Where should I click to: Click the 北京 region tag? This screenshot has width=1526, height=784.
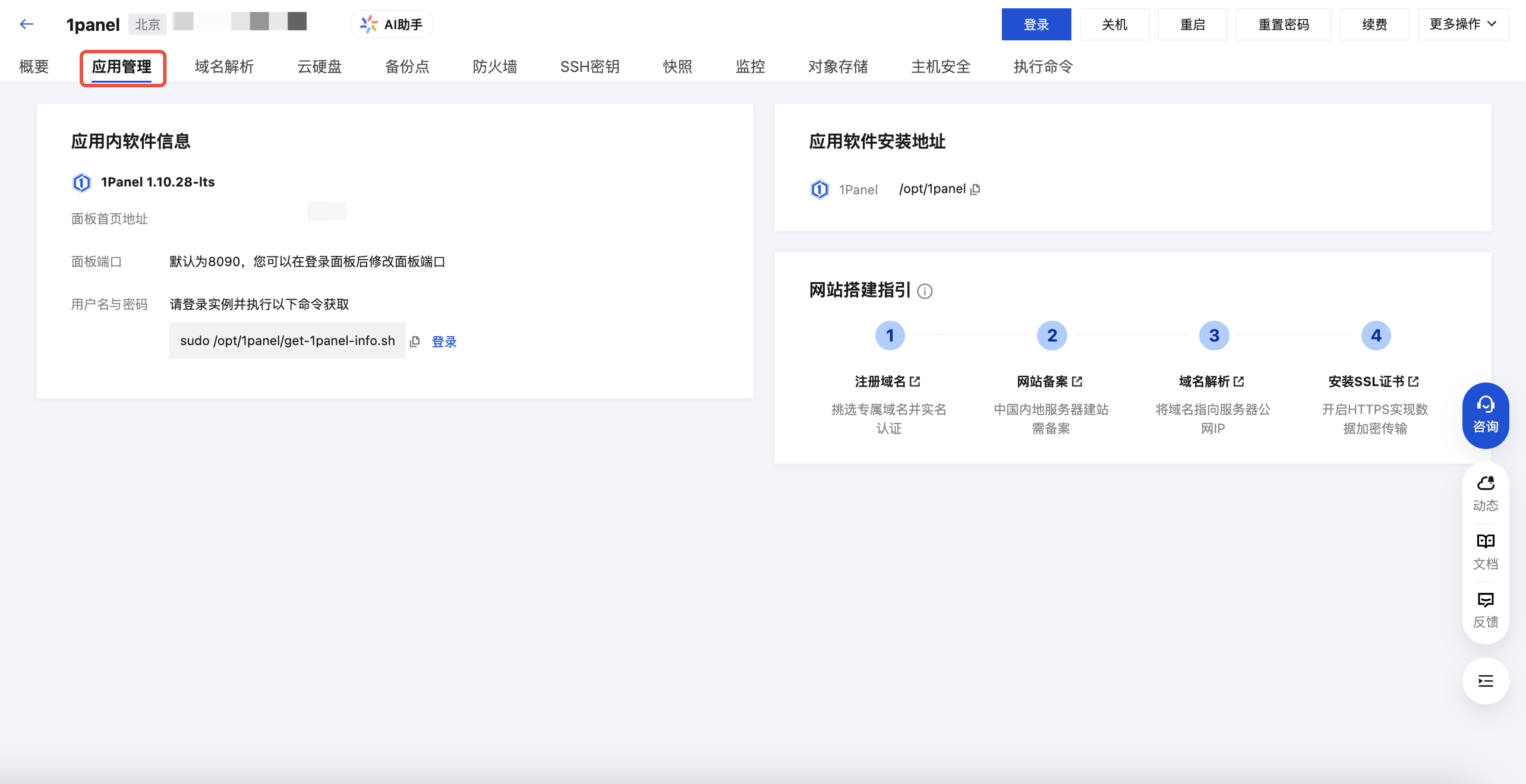[x=147, y=24]
